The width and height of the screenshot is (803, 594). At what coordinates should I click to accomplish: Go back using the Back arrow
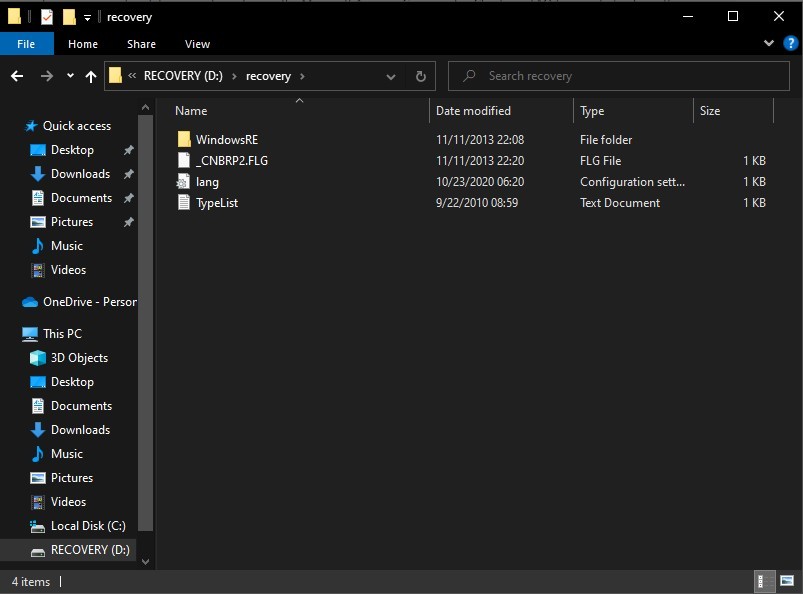point(17,76)
